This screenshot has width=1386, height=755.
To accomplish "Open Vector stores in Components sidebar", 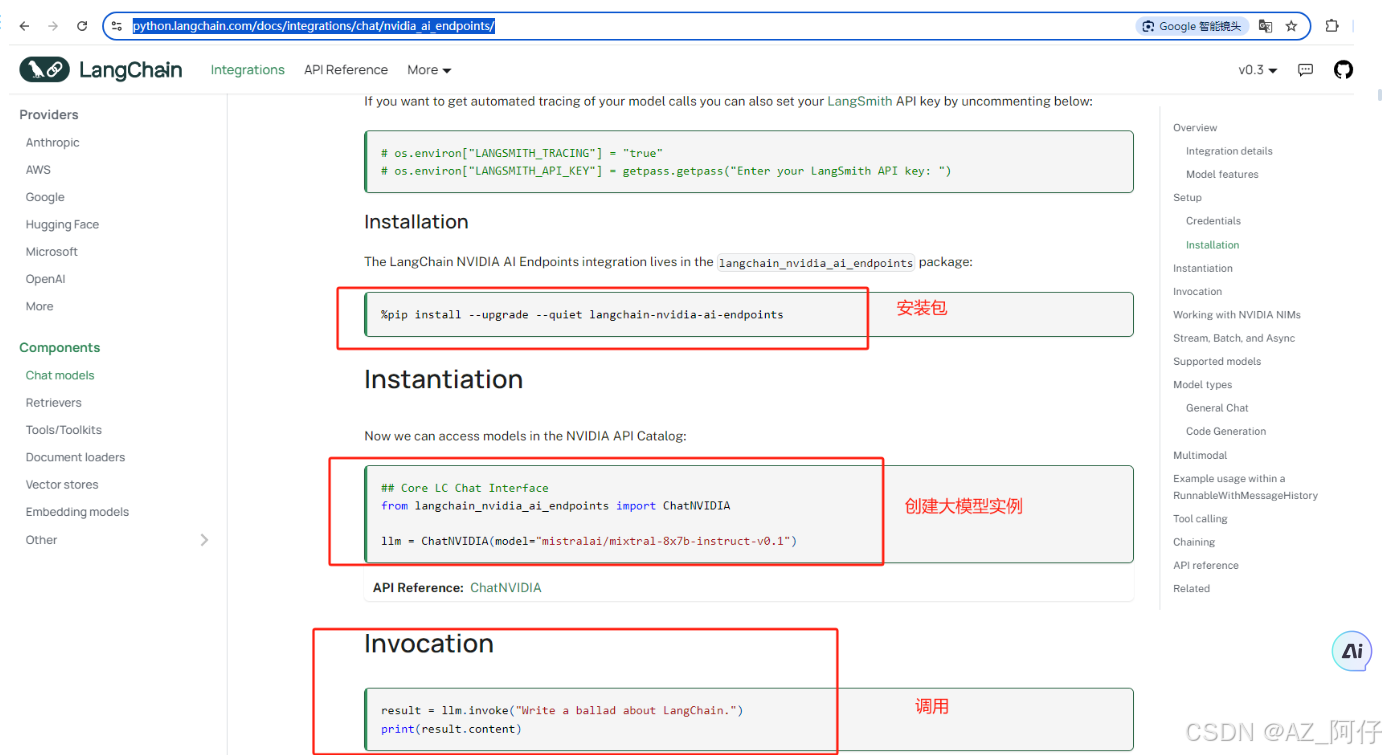I will click(62, 484).
